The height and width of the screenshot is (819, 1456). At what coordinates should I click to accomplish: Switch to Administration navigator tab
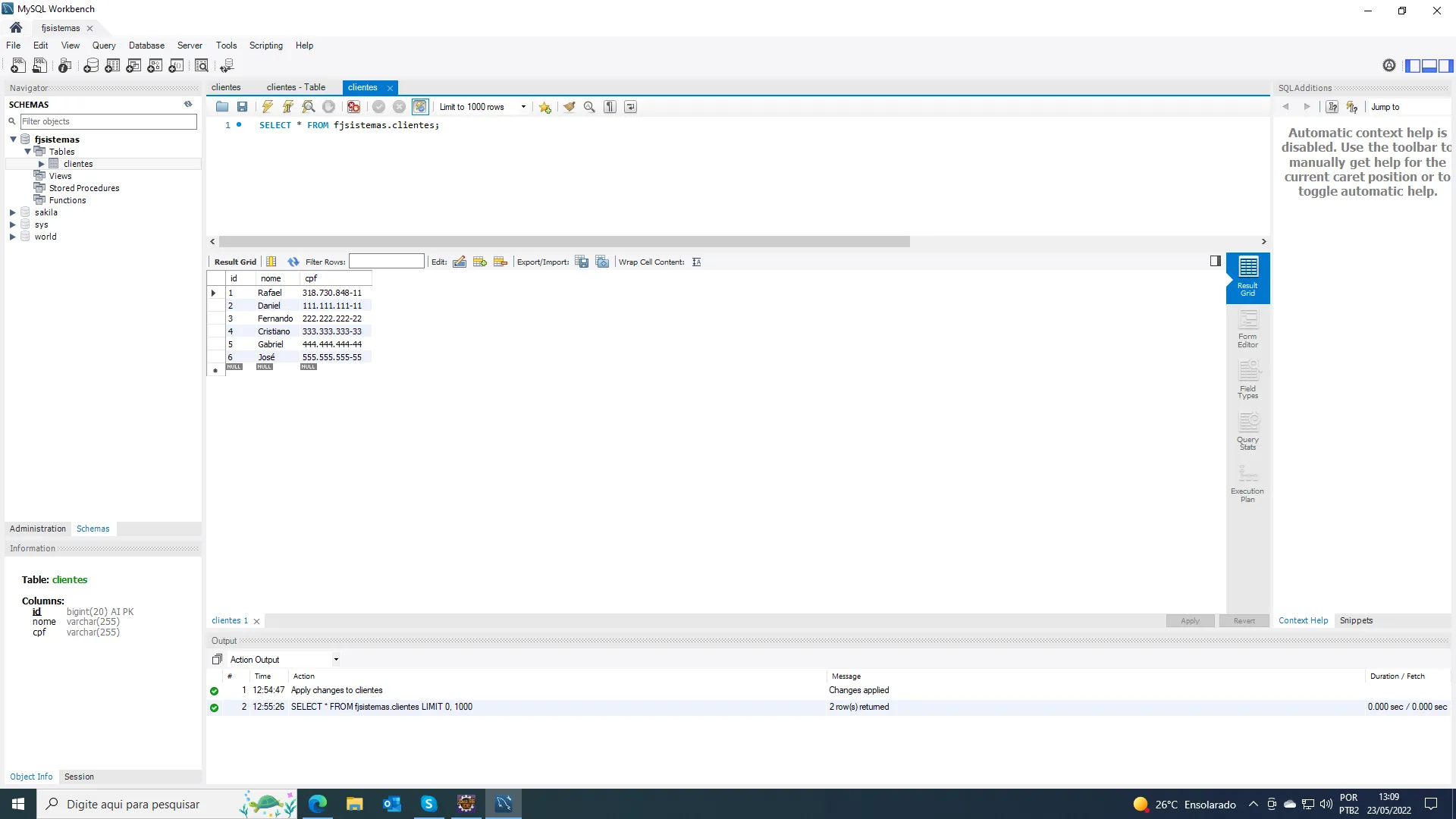[38, 529]
